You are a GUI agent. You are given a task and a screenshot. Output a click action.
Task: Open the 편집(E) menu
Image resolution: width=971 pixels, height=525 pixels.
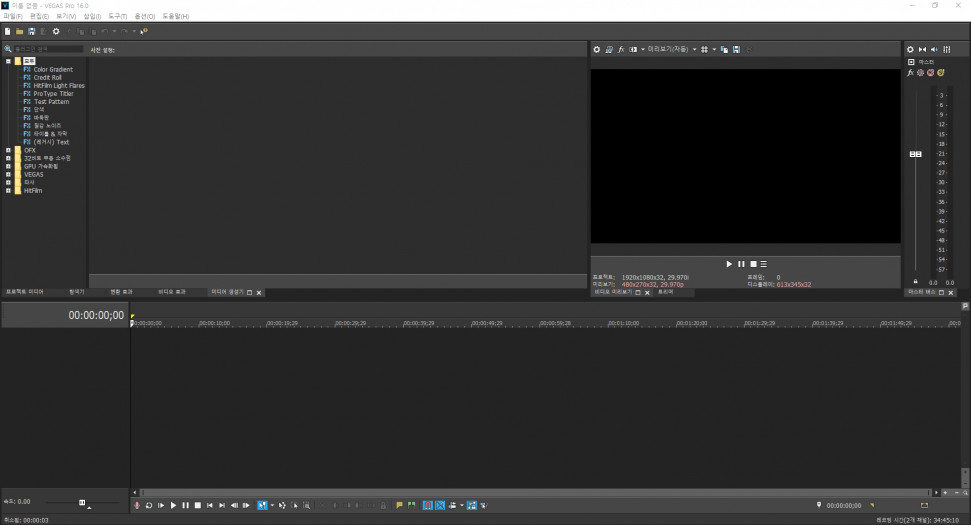[x=39, y=16]
